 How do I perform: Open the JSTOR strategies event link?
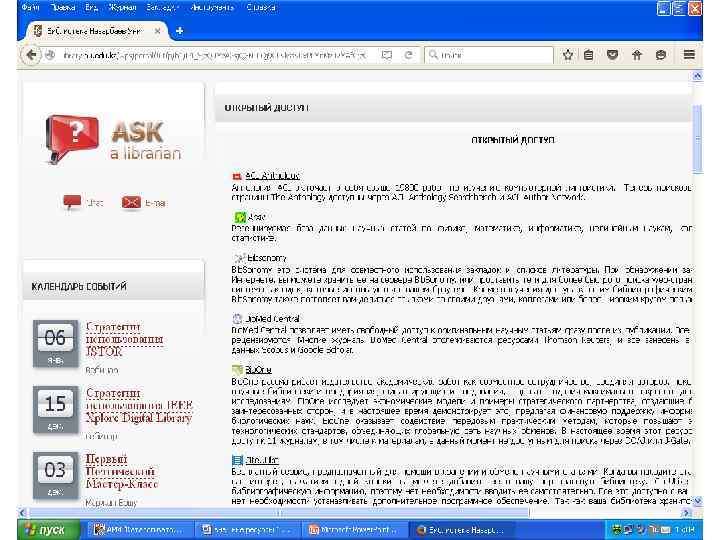pos(124,339)
